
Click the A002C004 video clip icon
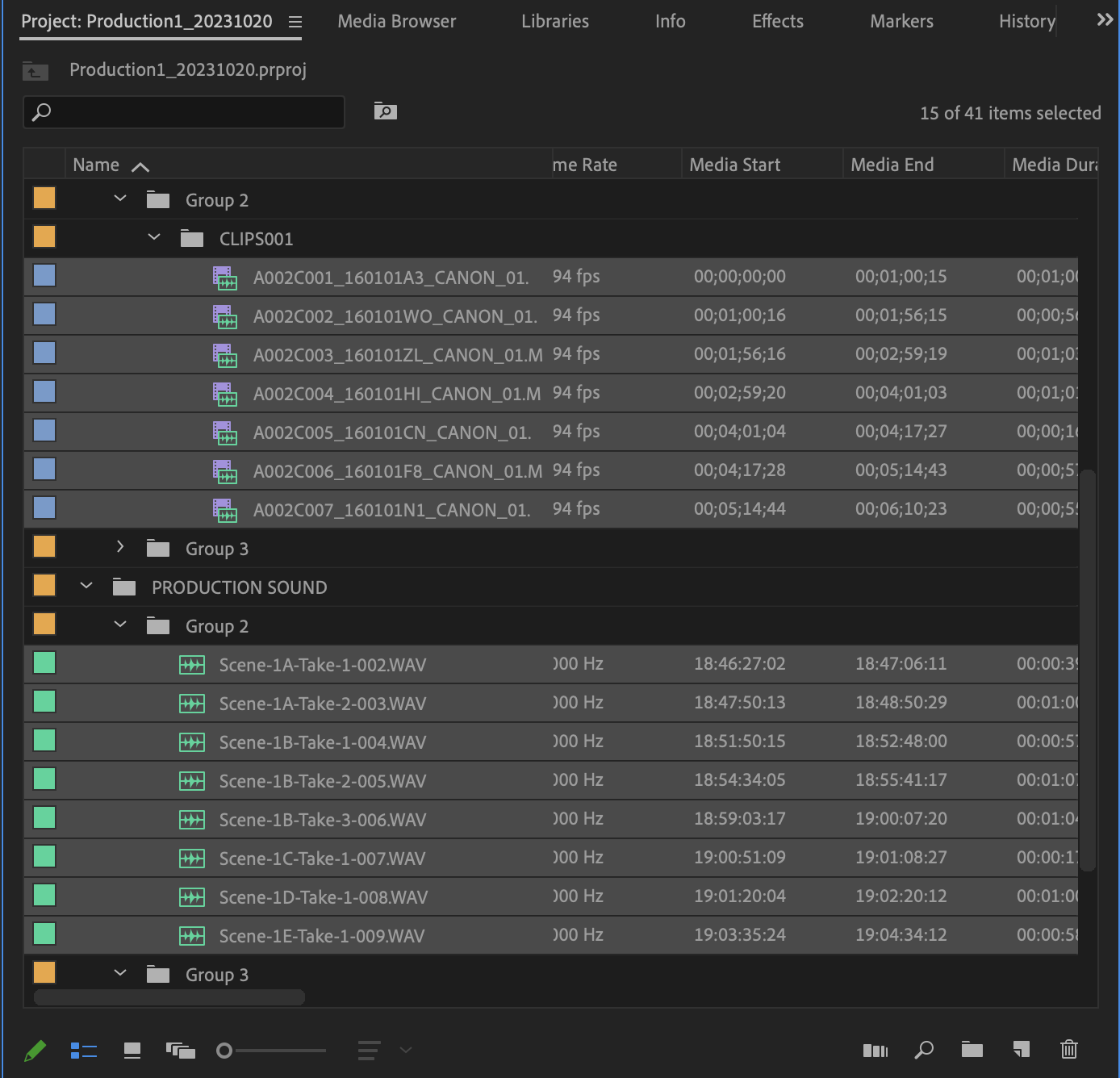[225, 394]
